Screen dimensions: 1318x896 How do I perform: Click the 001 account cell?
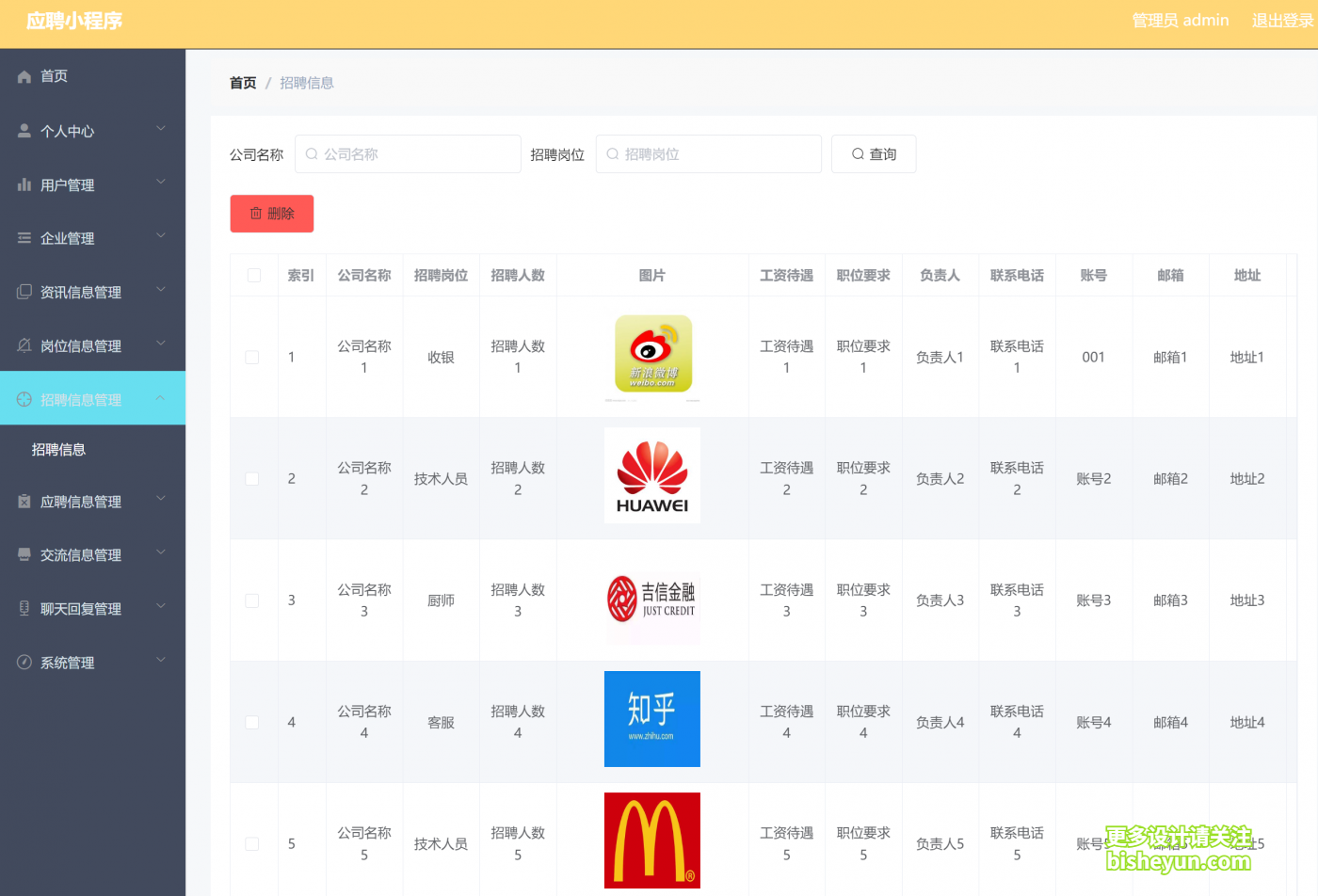click(1093, 358)
